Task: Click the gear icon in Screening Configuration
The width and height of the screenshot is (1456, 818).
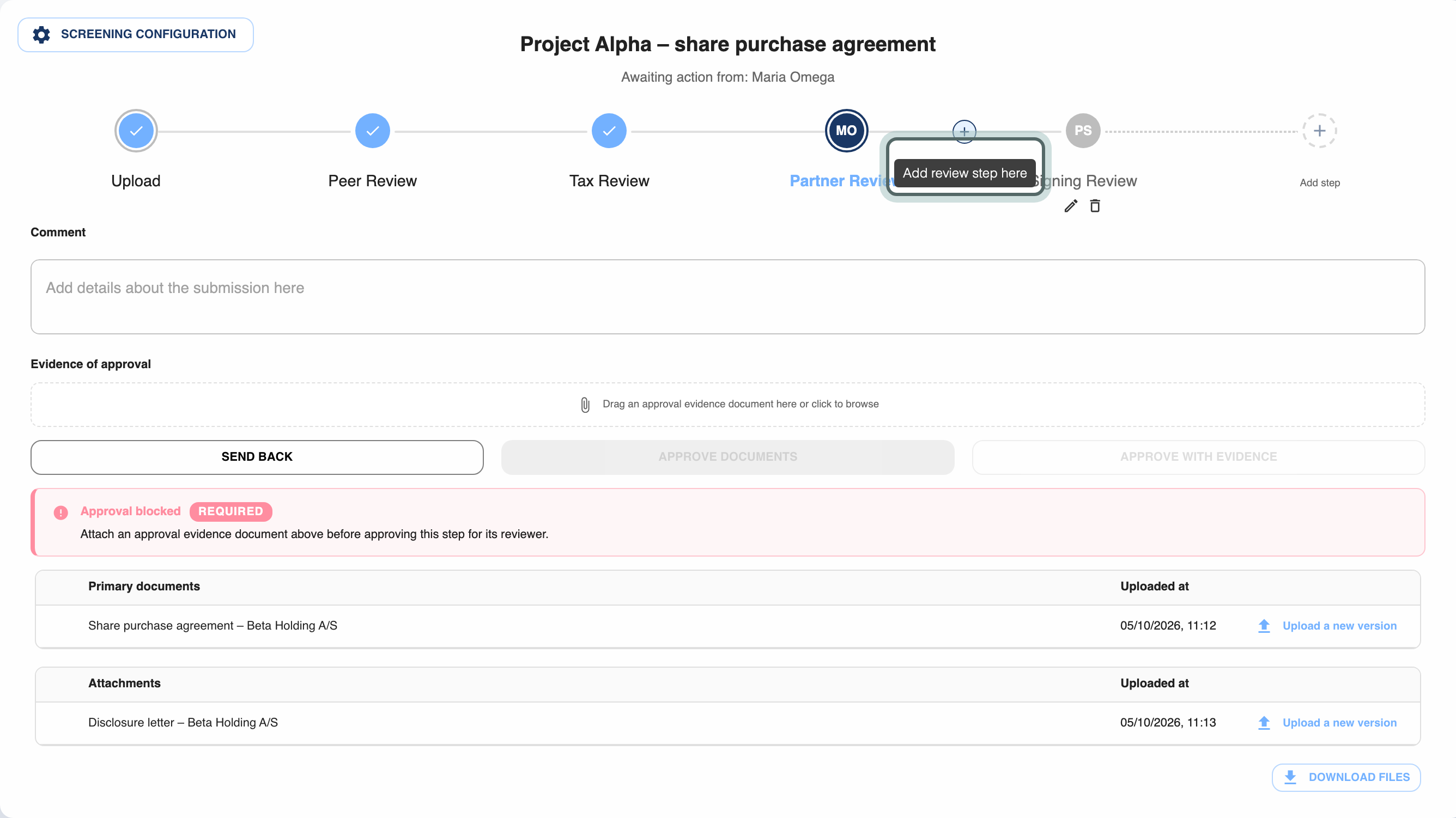Action: pos(41,34)
